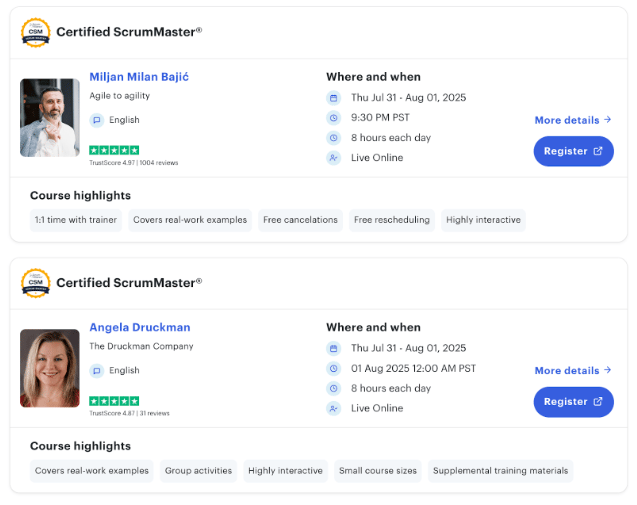Click calendar icon next to Miljan's course date
The width and height of the screenshot is (637, 505).
pyautogui.click(x=334, y=98)
